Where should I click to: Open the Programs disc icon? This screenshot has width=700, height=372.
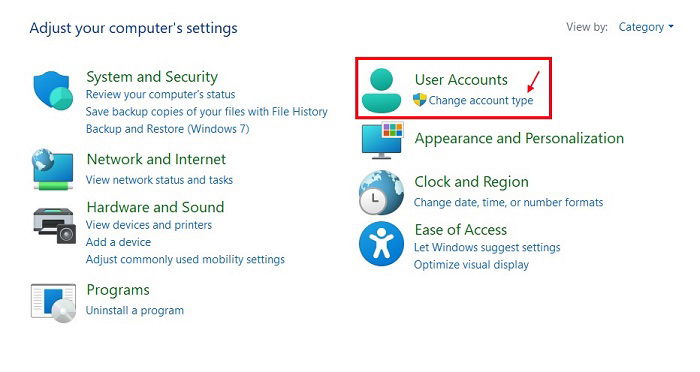(53, 303)
